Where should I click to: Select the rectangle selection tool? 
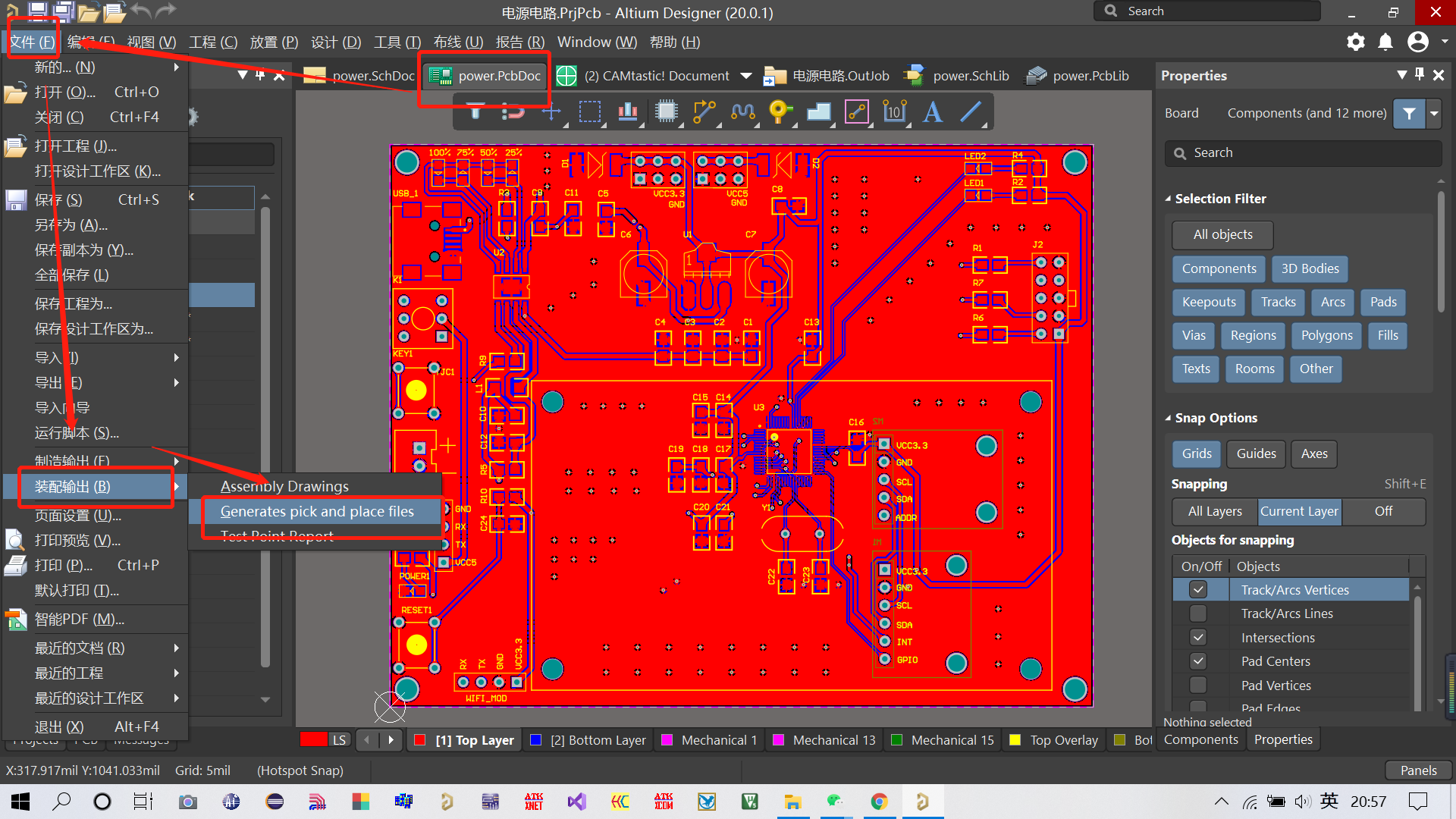[589, 112]
